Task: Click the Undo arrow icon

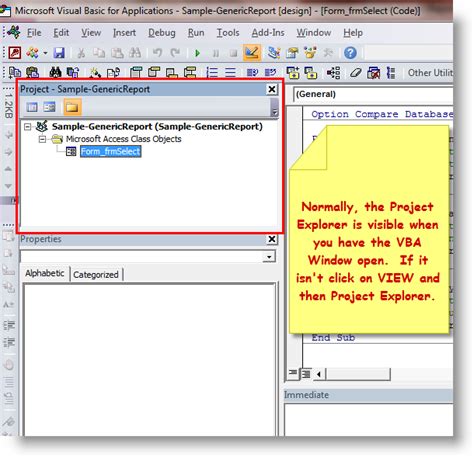Action: click(157, 53)
